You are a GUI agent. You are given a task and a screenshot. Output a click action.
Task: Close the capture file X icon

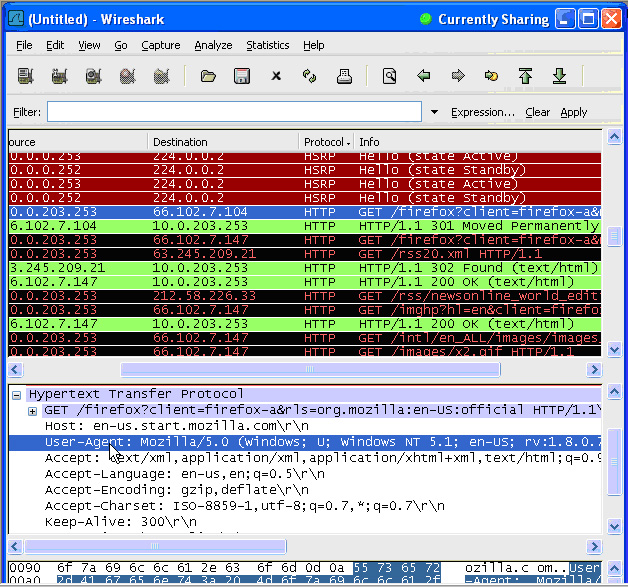point(276,76)
